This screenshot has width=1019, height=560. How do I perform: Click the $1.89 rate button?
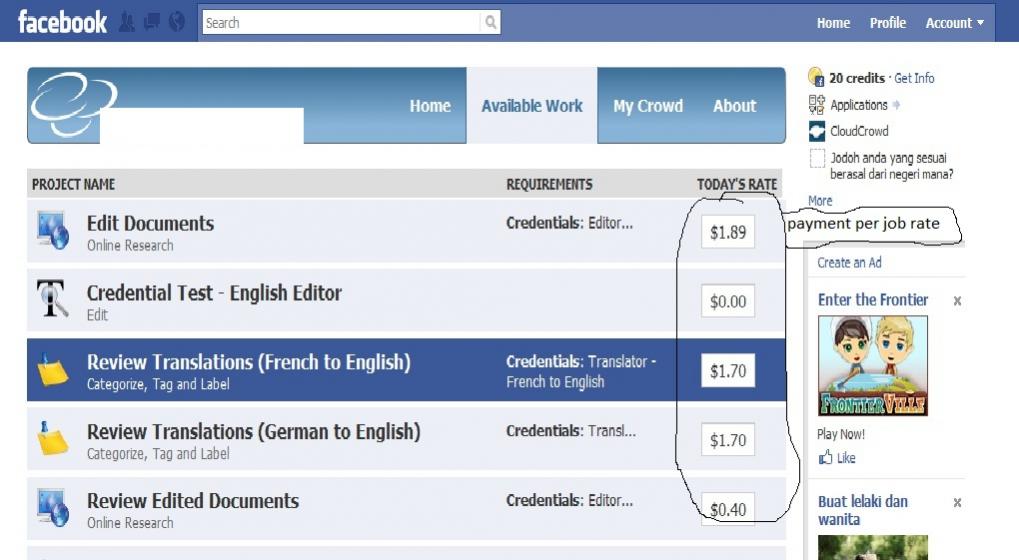728,232
